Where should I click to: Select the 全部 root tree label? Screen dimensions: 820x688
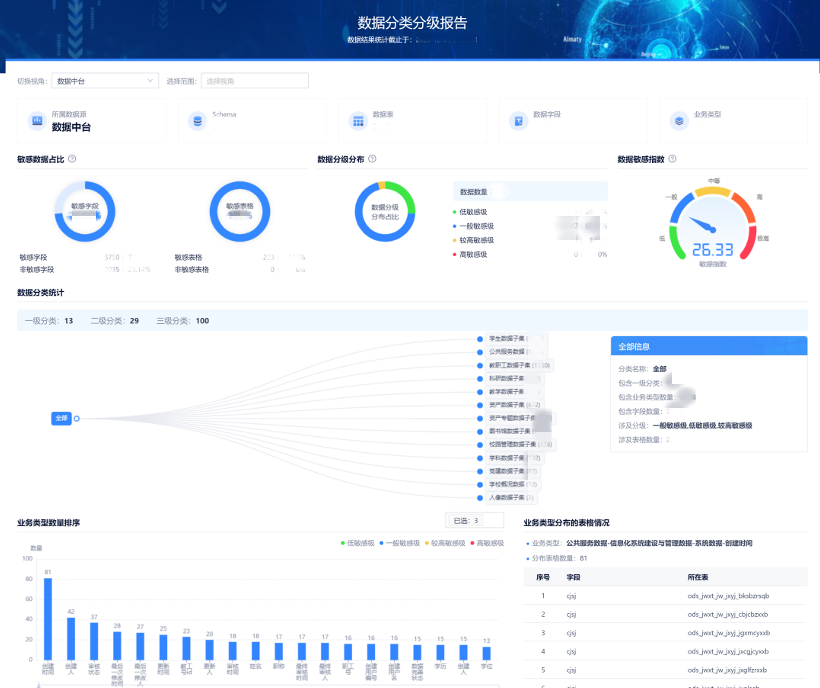point(61,418)
